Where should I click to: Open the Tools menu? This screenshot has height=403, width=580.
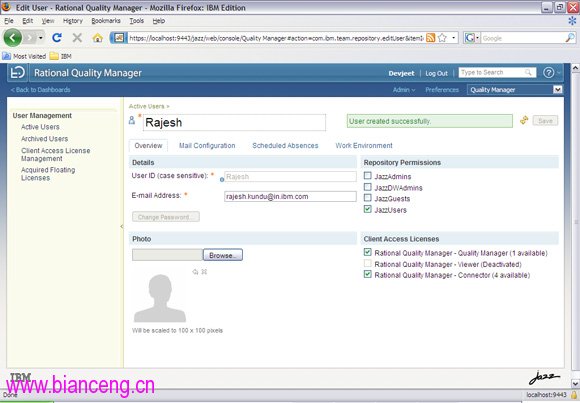click(136, 21)
